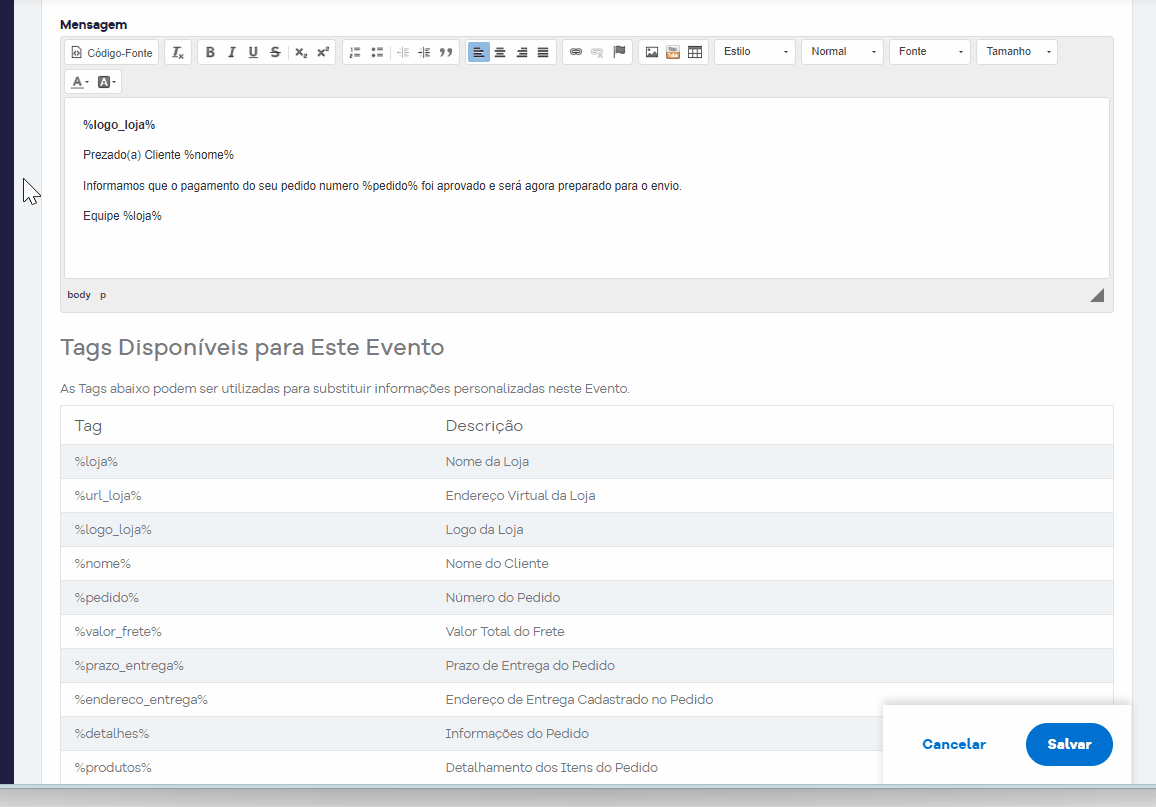Embed a YouTube video
Screen dimensions: 1156x807
click(x=673, y=52)
